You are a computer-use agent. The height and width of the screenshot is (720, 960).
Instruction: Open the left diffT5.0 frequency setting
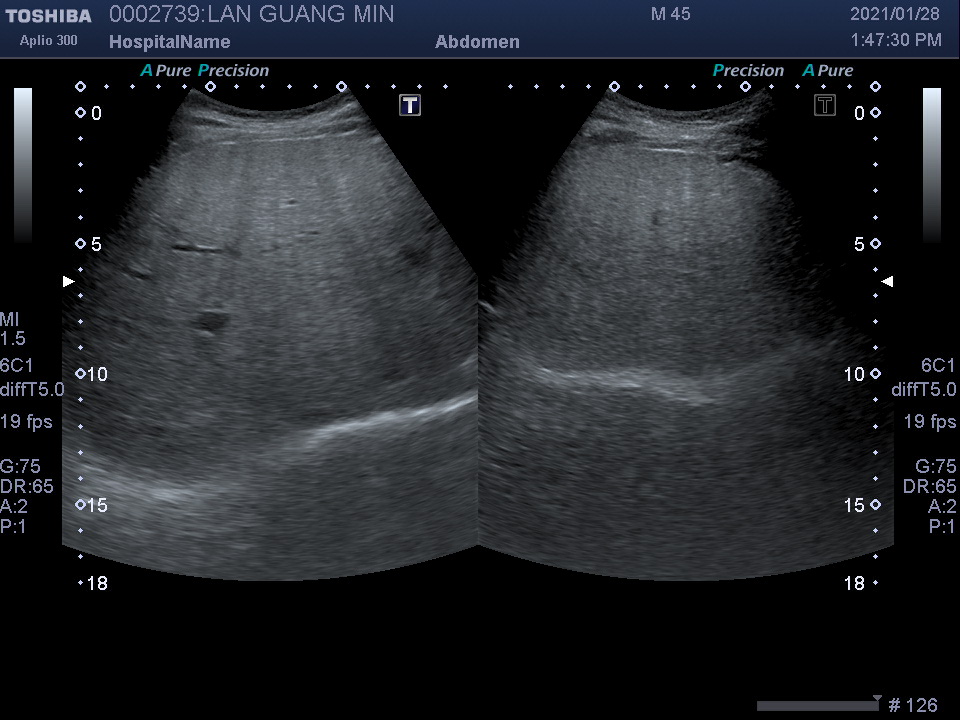pyautogui.click(x=32, y=390)
